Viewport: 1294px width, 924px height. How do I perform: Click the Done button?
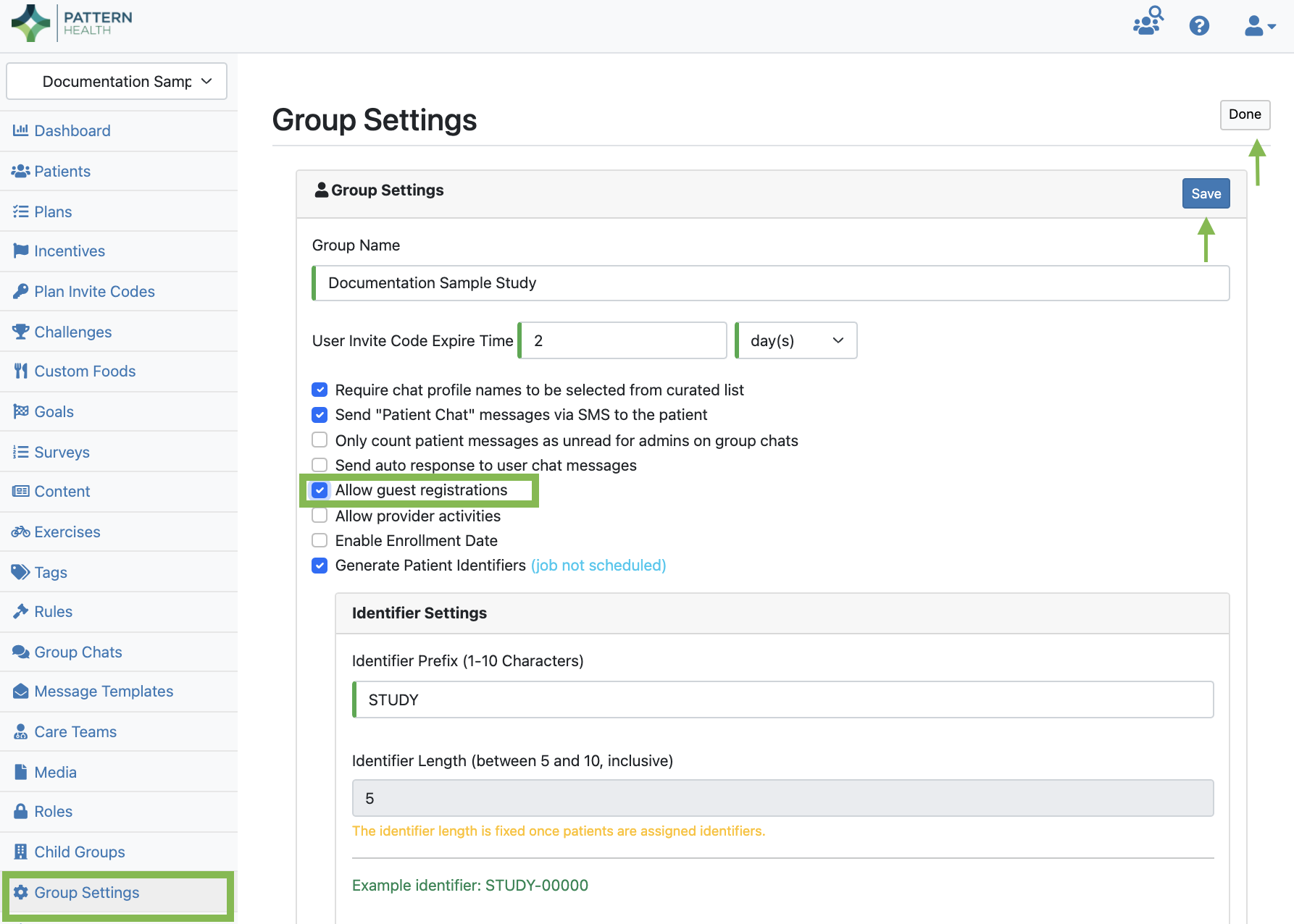point(1244,114)
